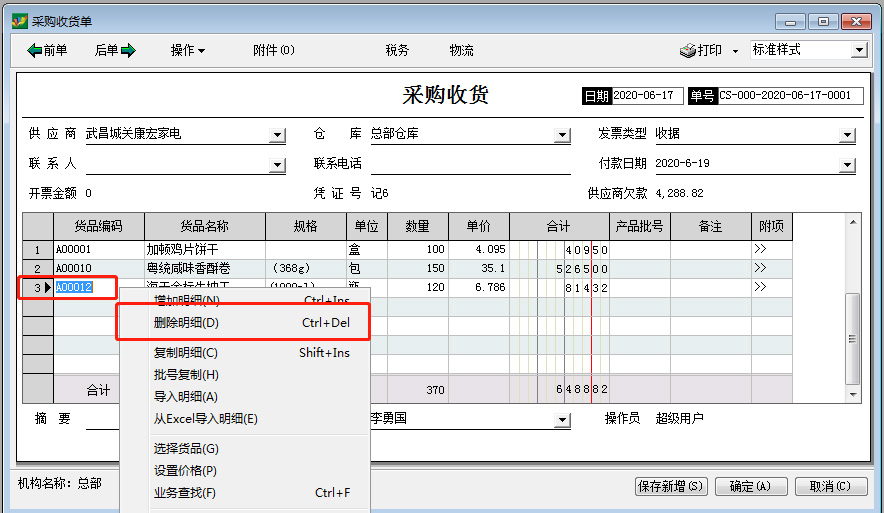
Task: Click unit price 35.1 cell
Action: 479,268
